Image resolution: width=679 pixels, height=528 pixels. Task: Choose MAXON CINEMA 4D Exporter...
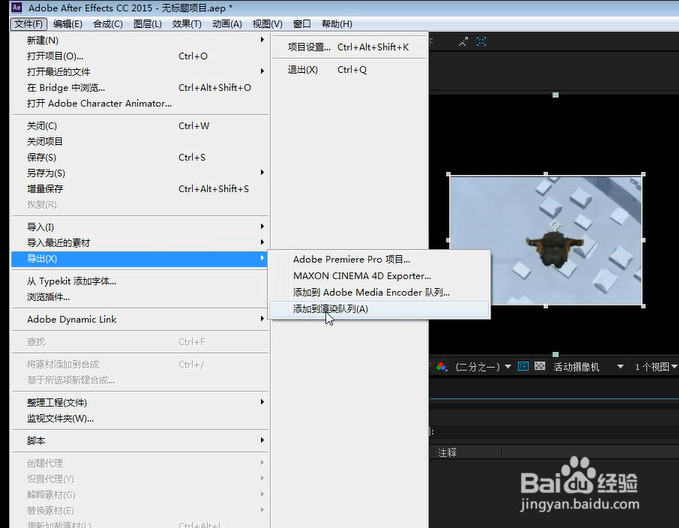click(379, 276)
